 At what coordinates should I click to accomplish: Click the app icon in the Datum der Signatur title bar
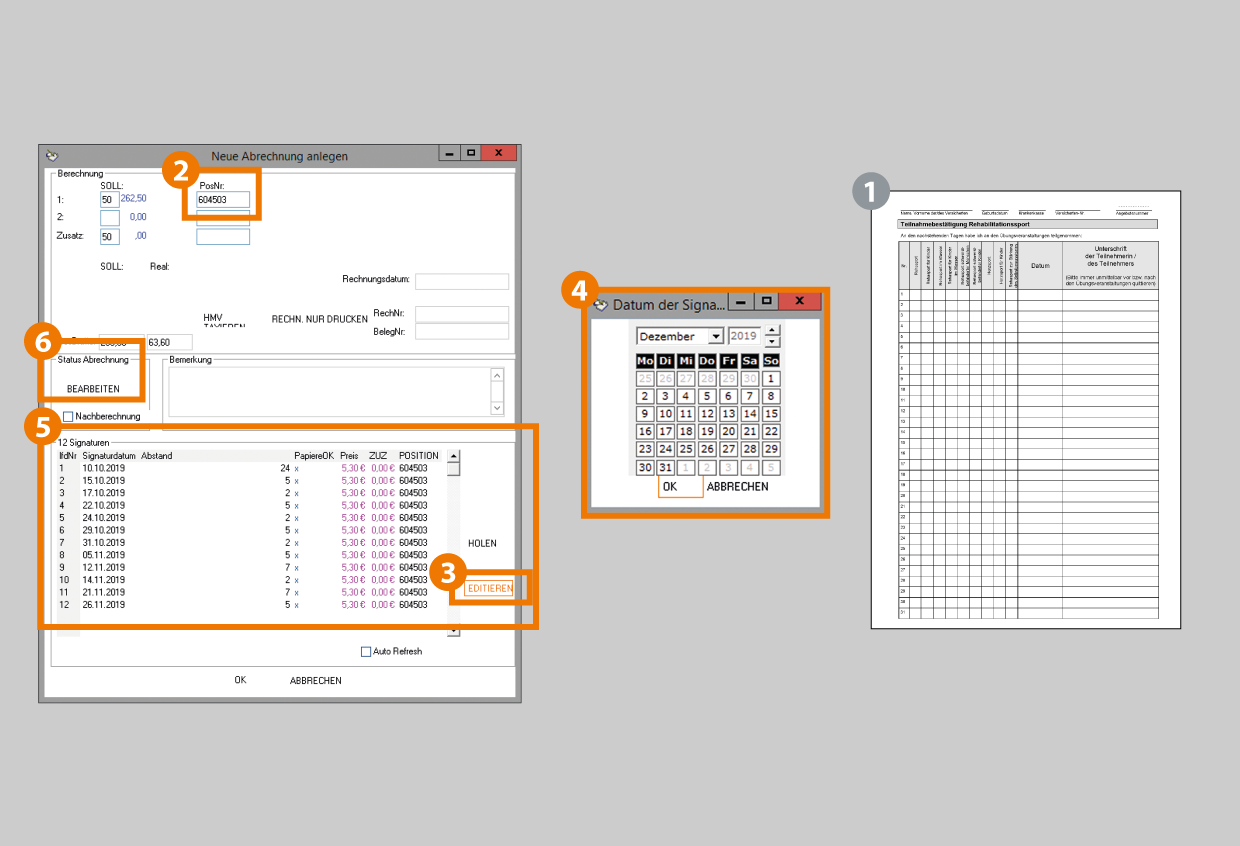coord(601,303)
